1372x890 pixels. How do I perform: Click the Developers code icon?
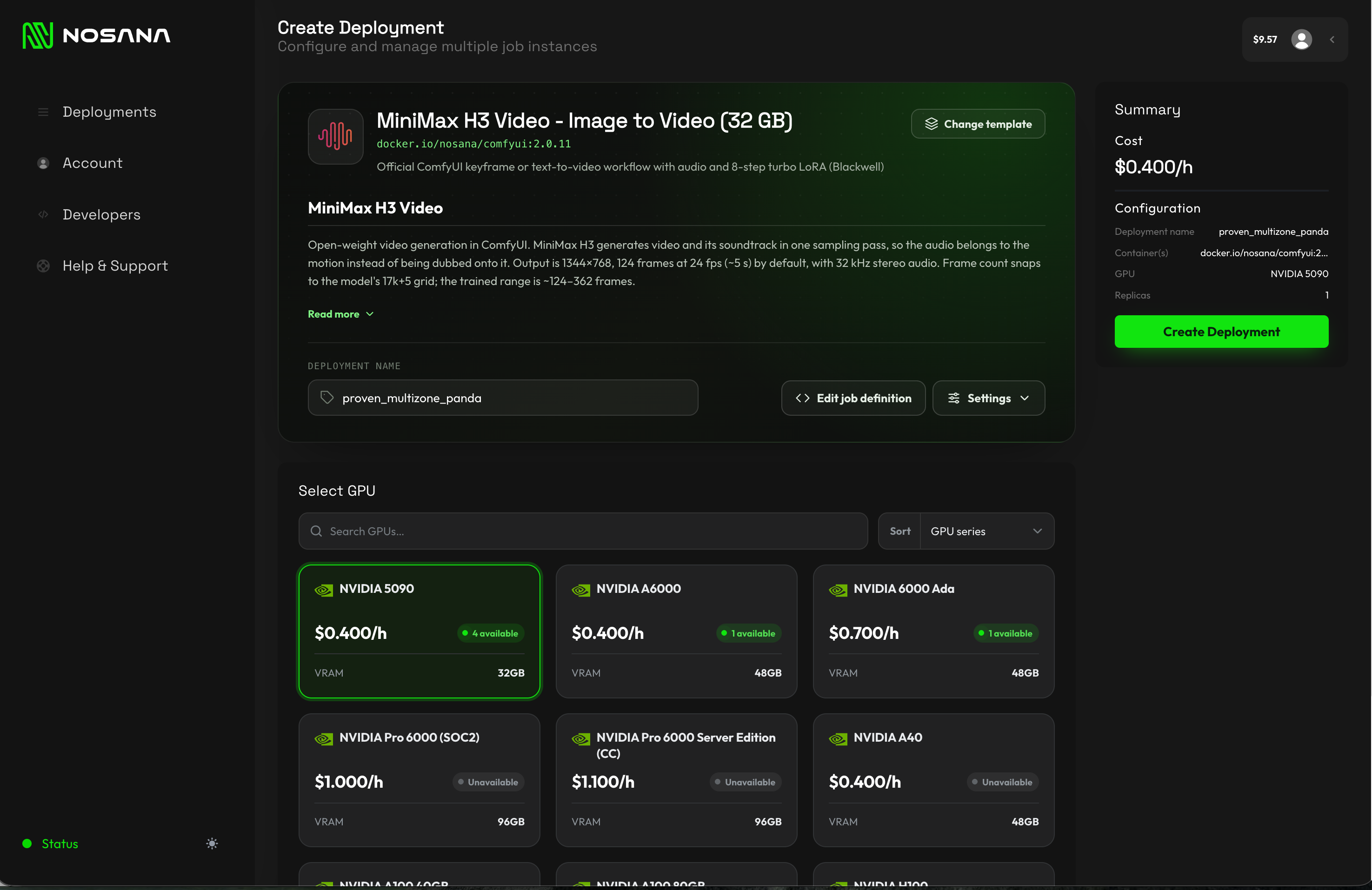coord(43,214)
